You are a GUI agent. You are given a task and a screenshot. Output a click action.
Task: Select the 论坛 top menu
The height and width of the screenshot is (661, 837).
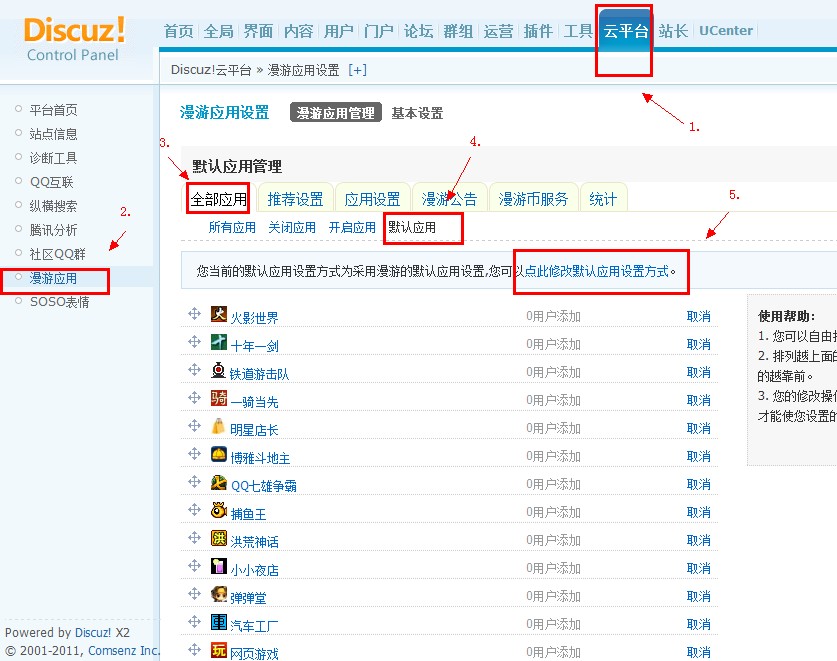pyautogui.click(x=418, y=31)
